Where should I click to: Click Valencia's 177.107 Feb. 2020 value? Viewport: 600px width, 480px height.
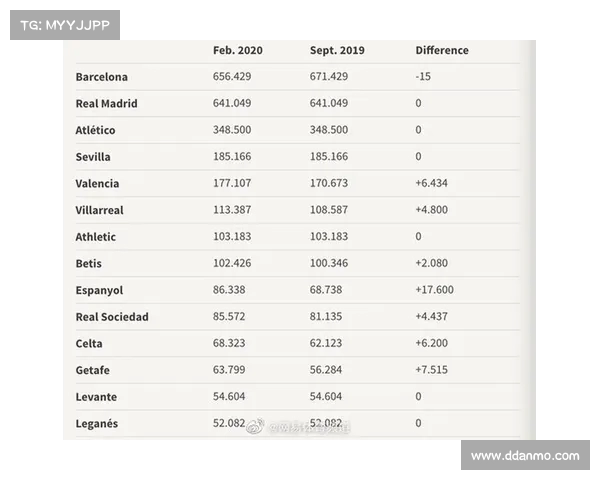232,183
